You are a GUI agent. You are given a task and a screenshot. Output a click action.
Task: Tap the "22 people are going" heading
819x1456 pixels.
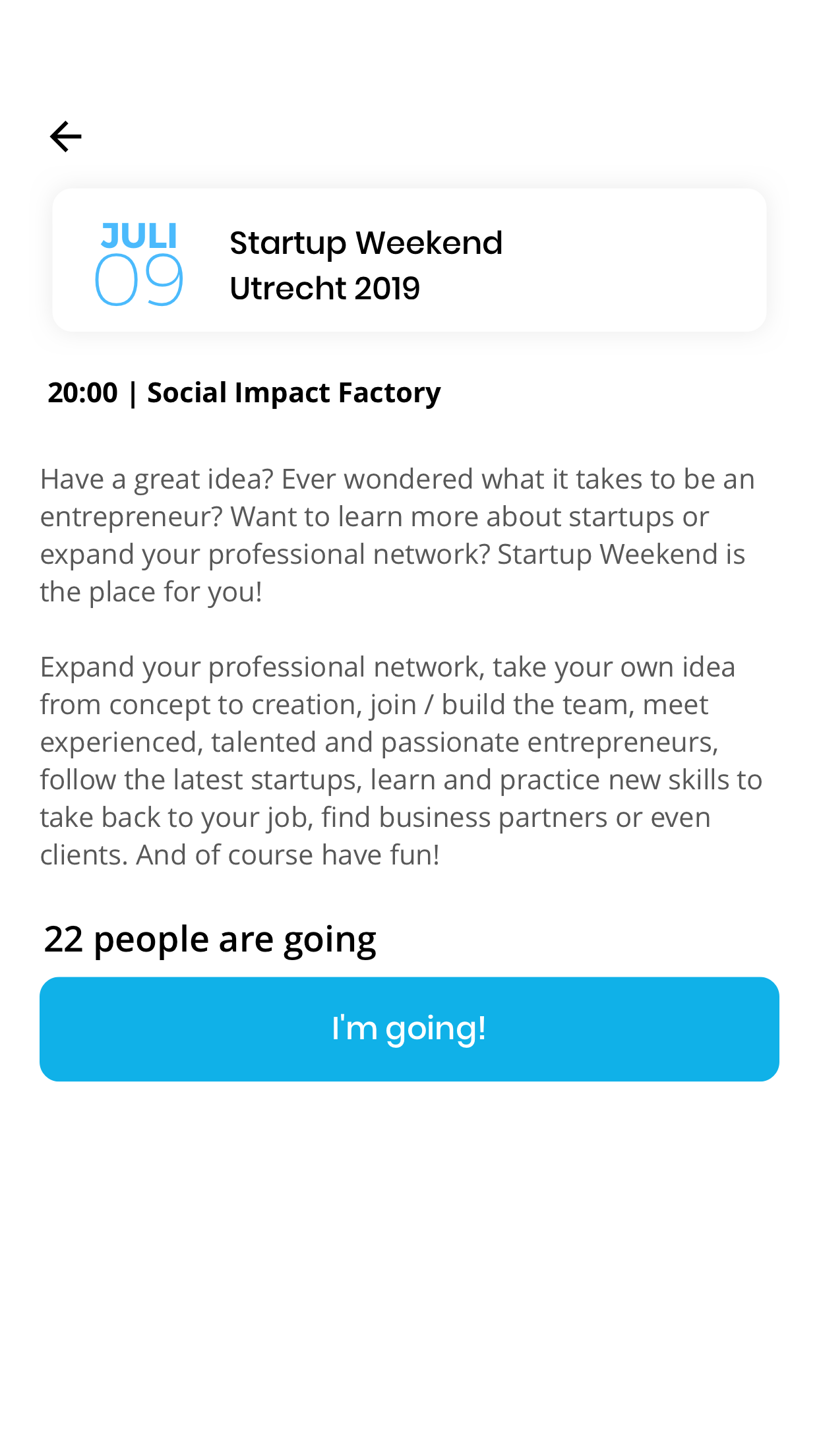210,939
